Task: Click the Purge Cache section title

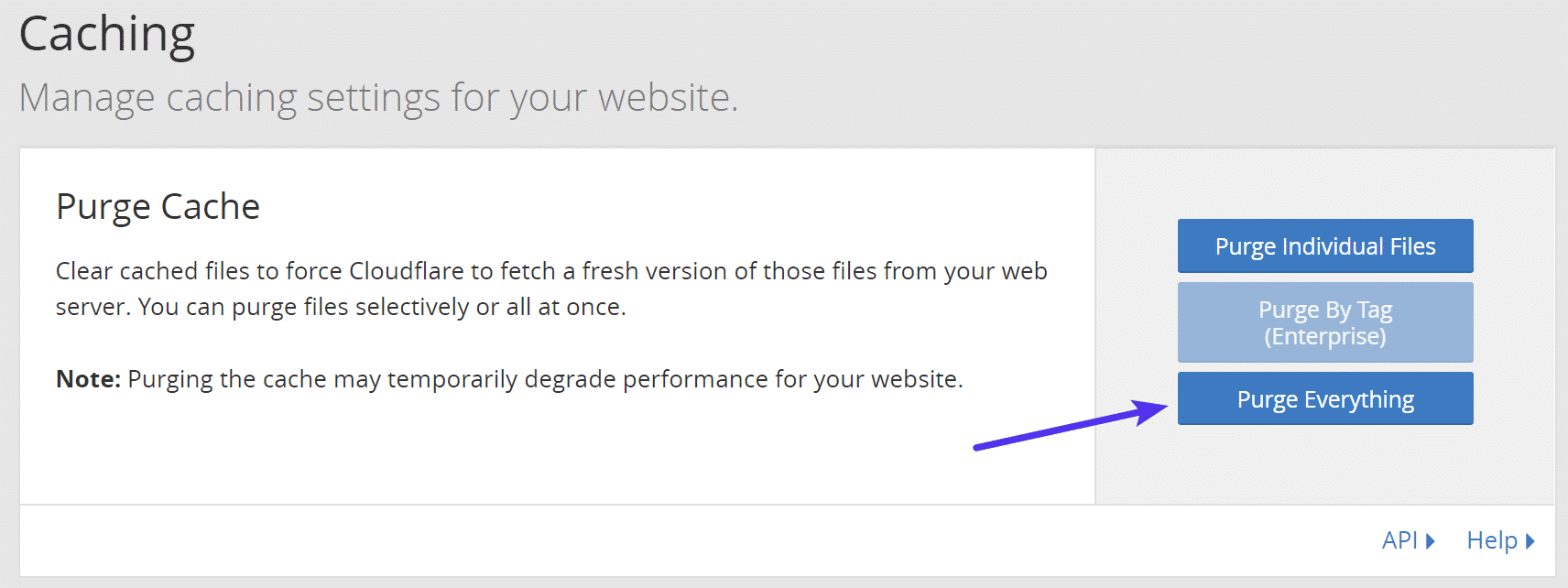Action: (157, 205)
